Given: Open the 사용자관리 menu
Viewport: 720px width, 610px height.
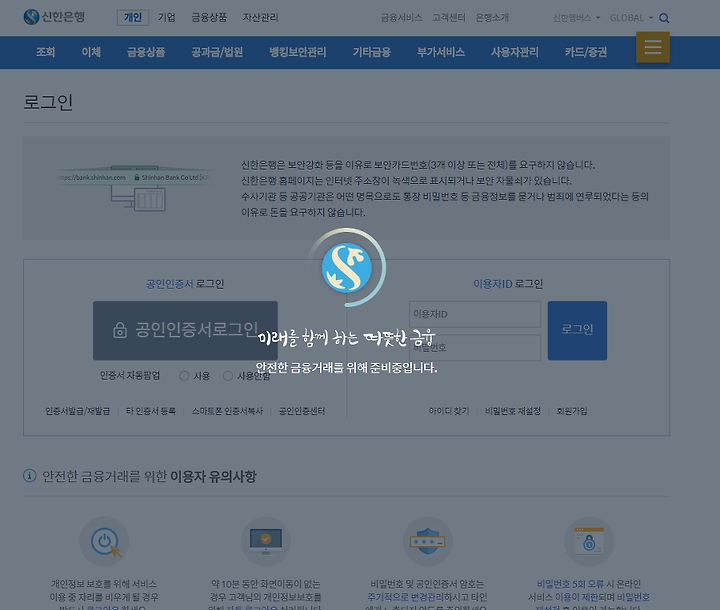Looking at the screenshot, I should 515,52.
